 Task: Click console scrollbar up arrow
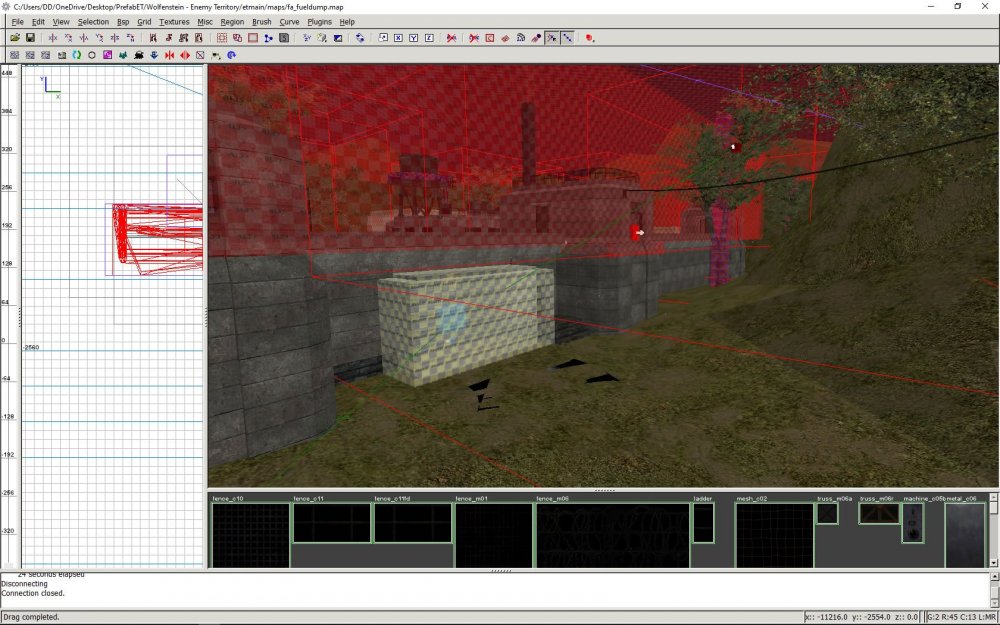pyautogui.click(x=994, y=577)
